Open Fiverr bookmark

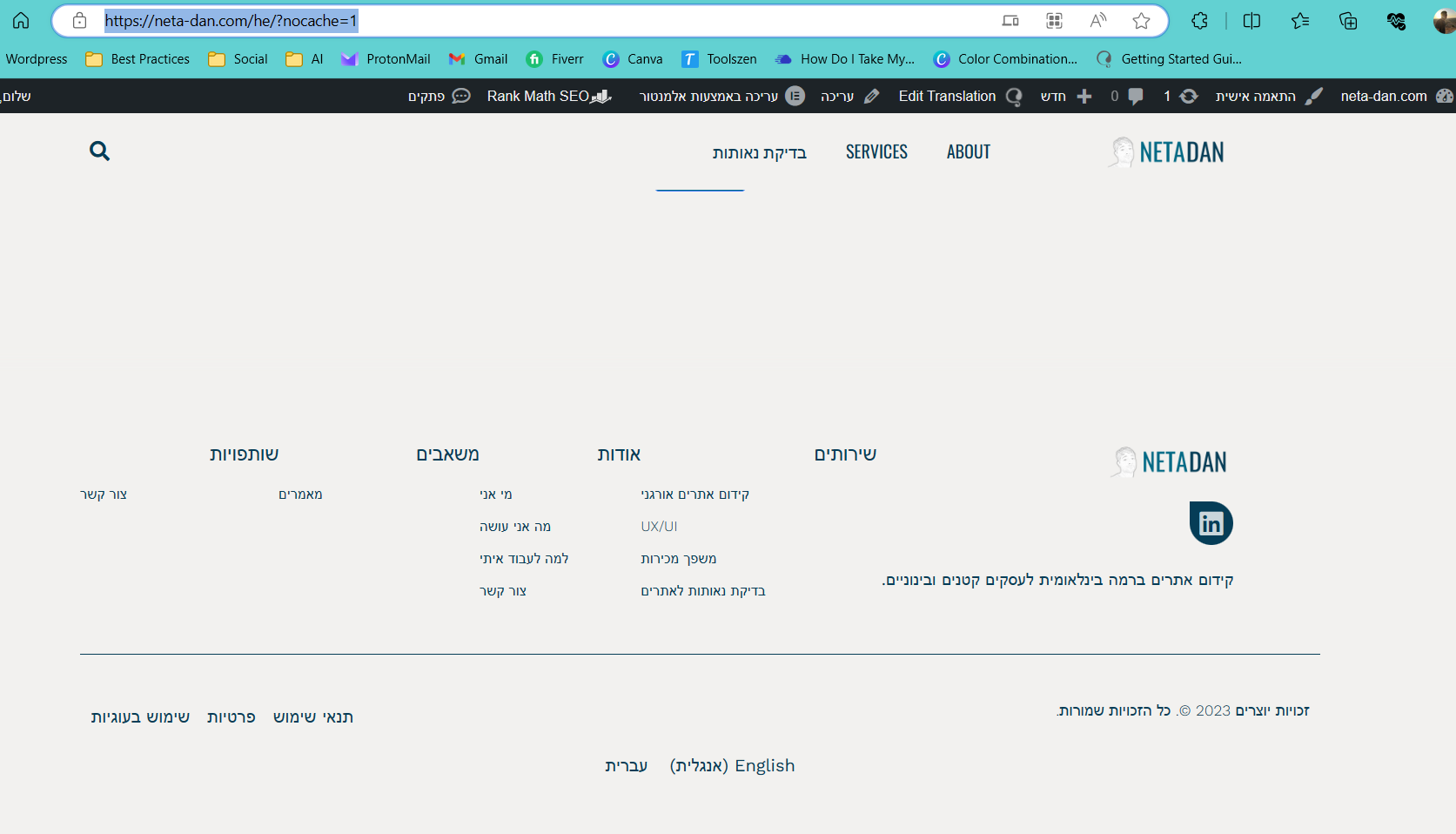tap(554, 59)
